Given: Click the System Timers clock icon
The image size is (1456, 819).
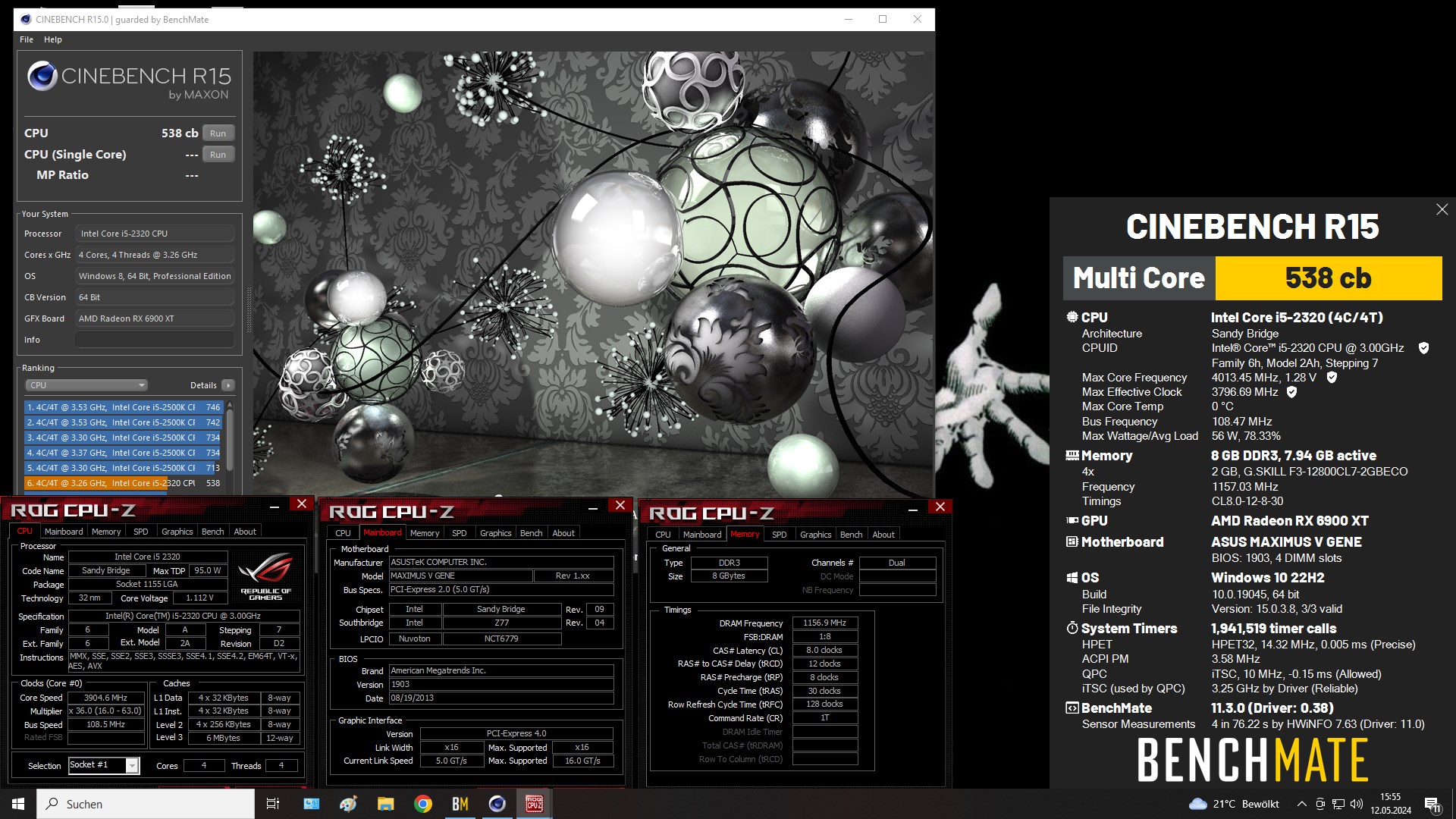Looking at the screenshot, I should 1072,628.
